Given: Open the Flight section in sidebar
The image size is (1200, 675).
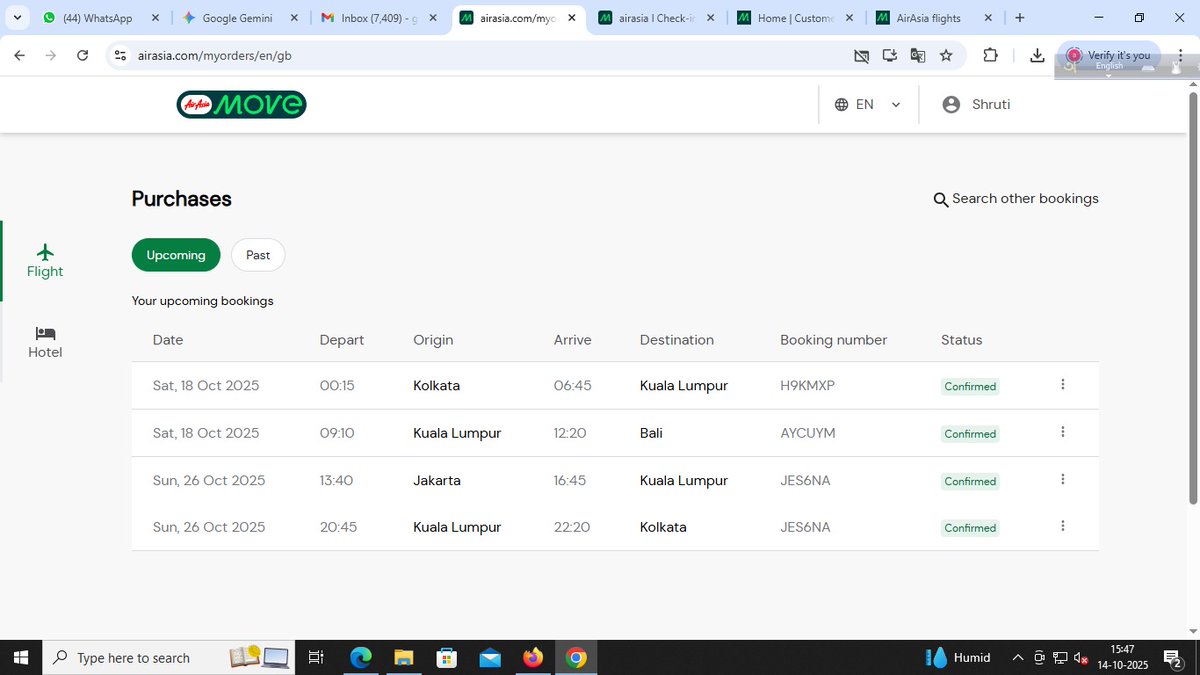Looking at the screenshot, I should click(x=45, y=261).
